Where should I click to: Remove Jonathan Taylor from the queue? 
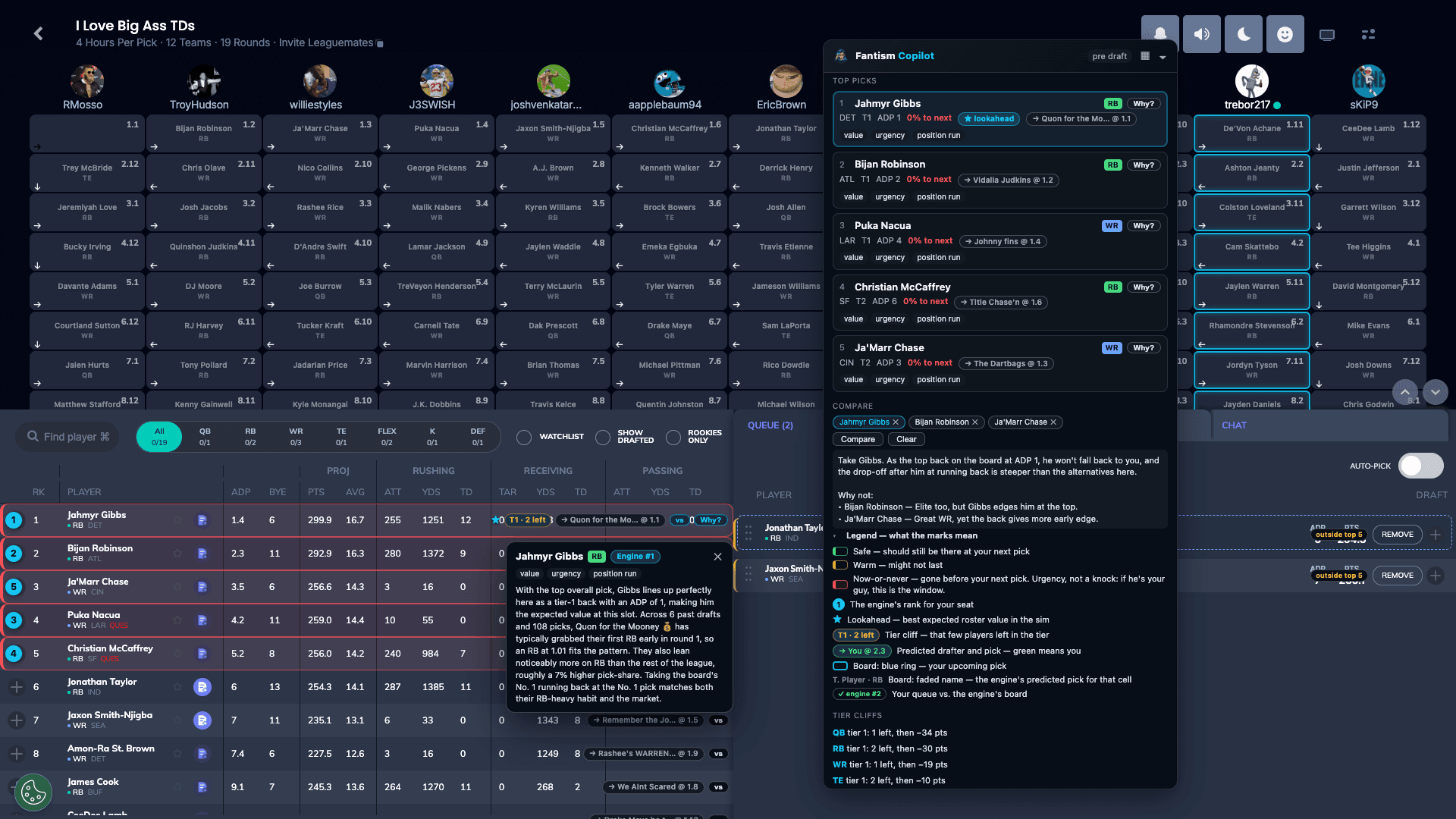(1397, 535)
